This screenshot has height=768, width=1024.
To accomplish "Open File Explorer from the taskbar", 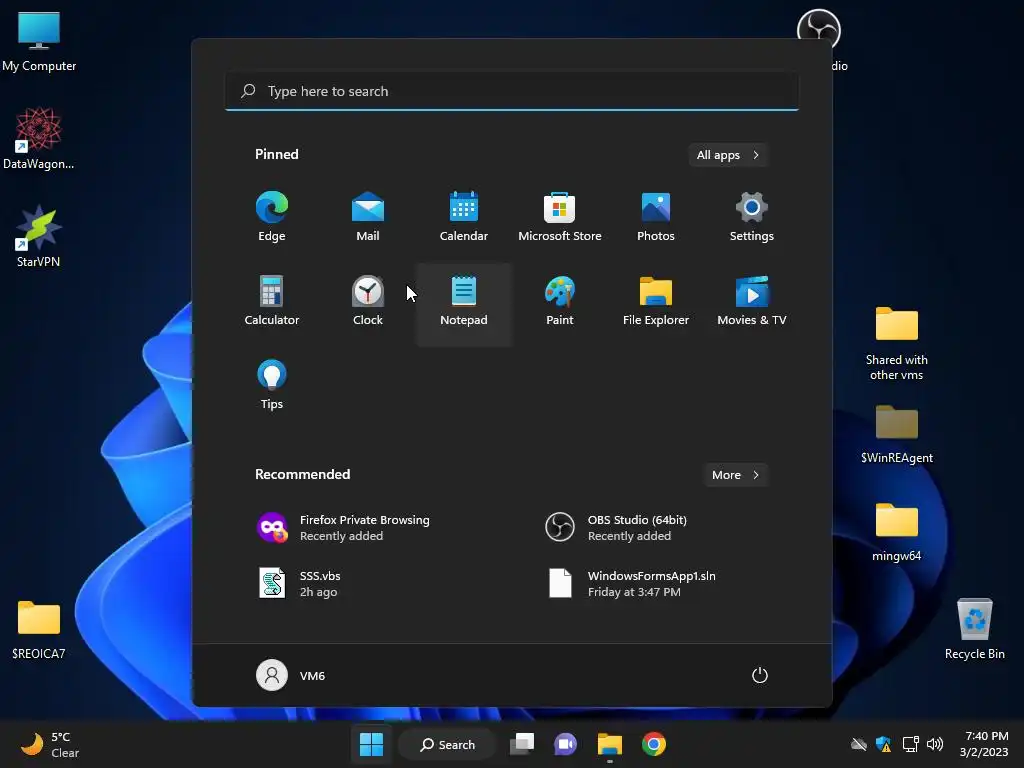I will coord(609,744).
